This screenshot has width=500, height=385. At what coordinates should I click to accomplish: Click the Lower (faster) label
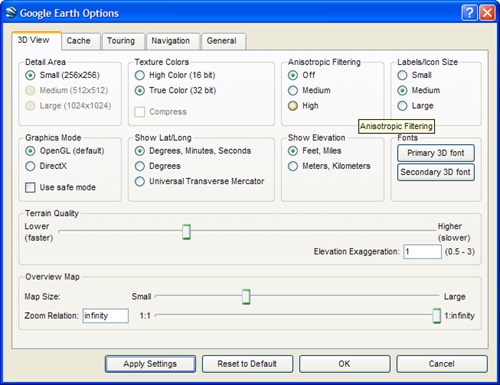38,232
